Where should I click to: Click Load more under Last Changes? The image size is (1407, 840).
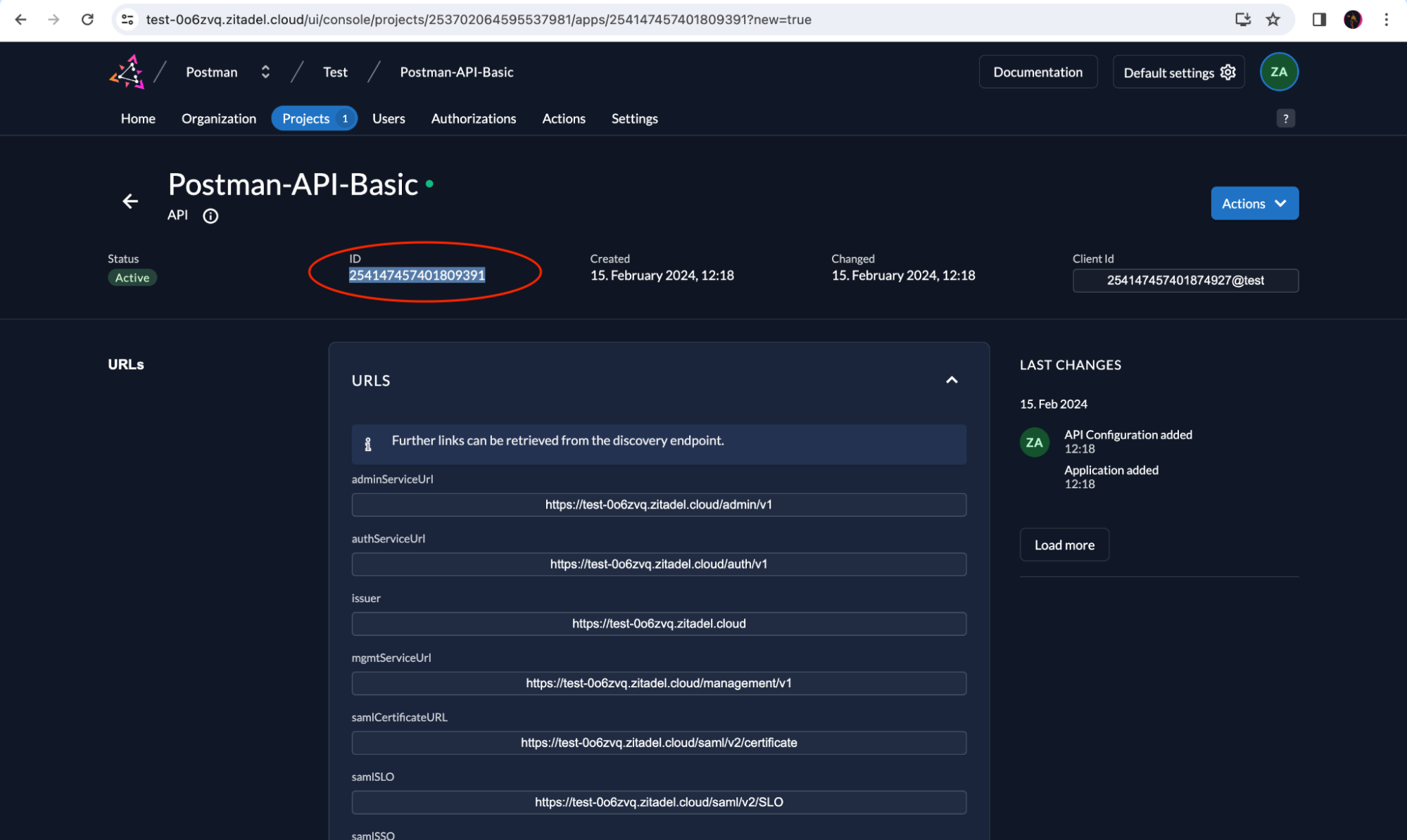pos(1064,545)
